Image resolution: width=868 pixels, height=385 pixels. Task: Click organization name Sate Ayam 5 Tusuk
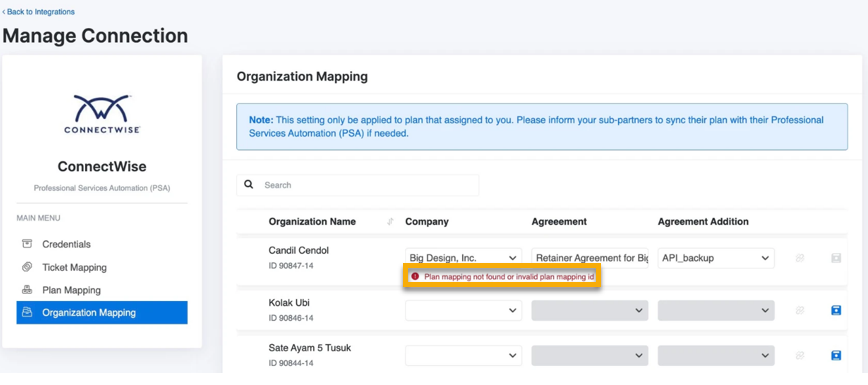tap(310, 348)
